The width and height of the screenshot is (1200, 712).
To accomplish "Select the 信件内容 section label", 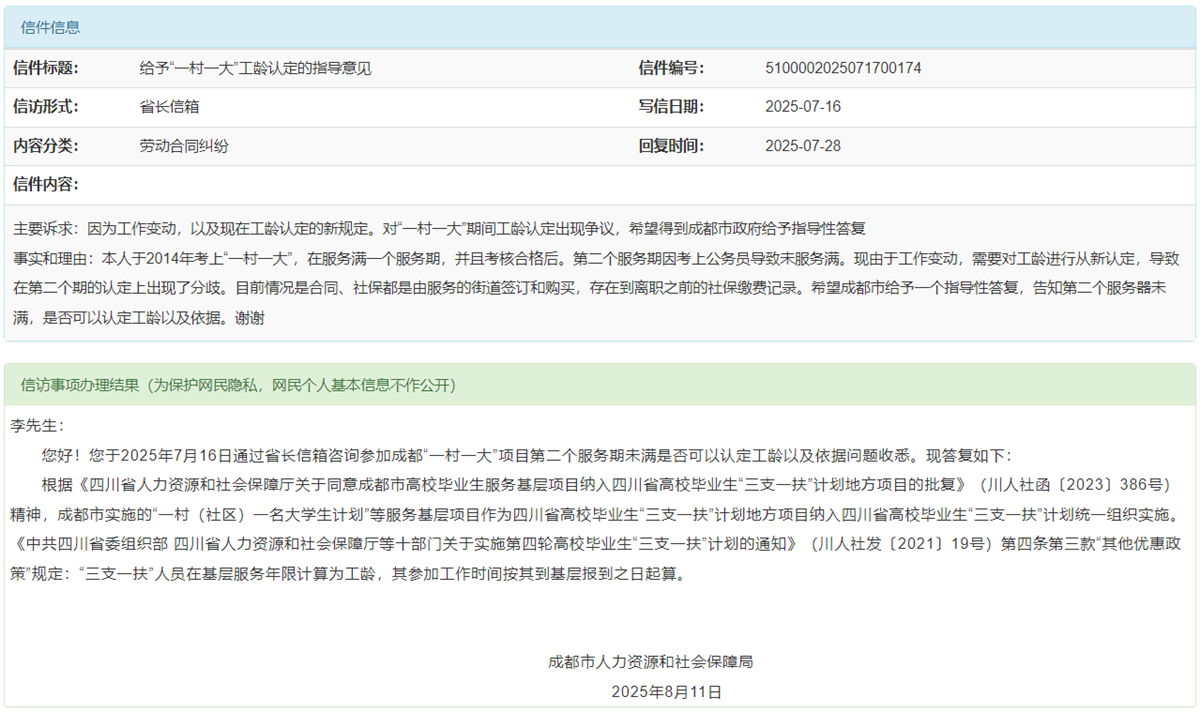I will (45, 185).
